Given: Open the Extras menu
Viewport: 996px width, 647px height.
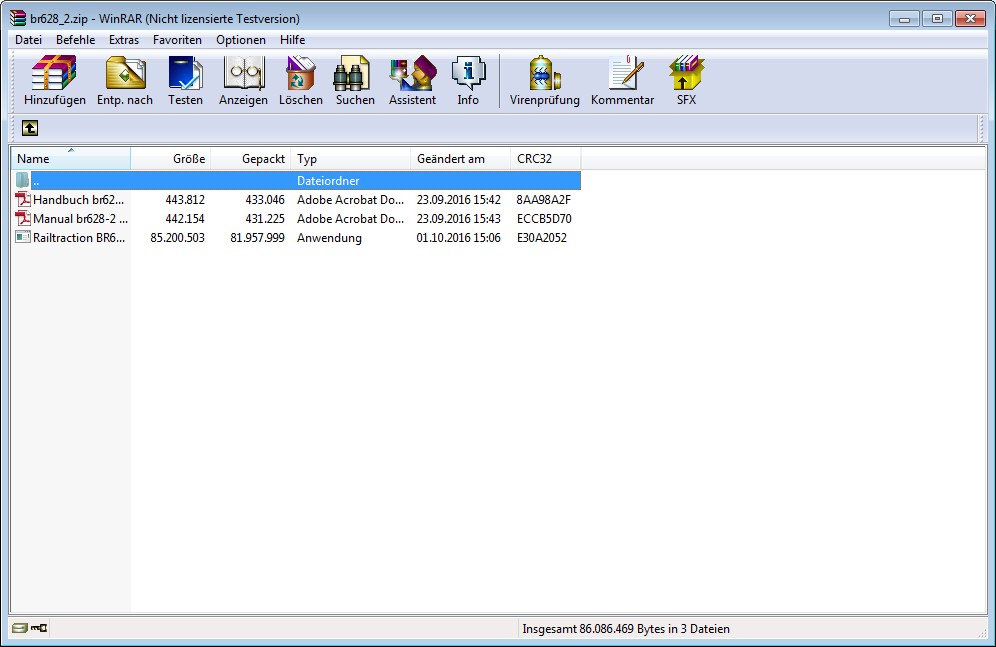Looking at the screenshot, I should (x=124, y=39).
